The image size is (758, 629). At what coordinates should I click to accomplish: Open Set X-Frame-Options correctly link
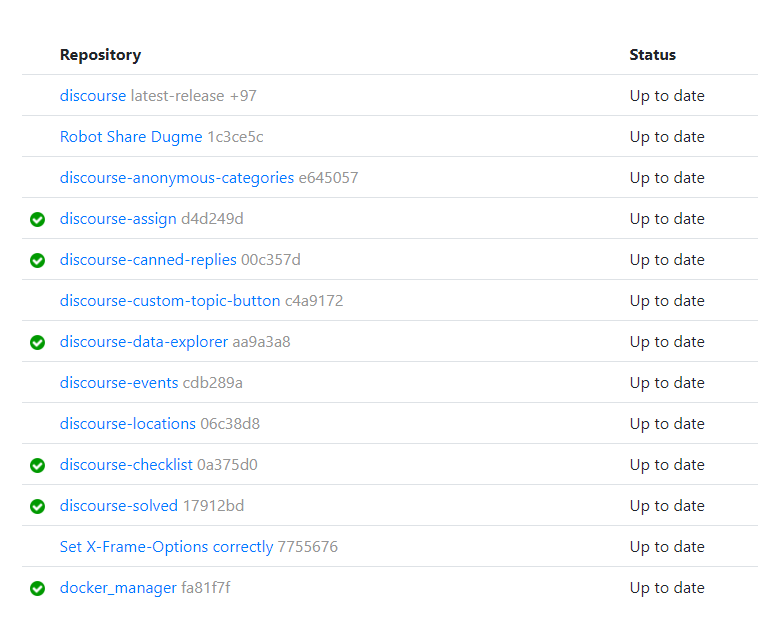(x=166, y=547)
